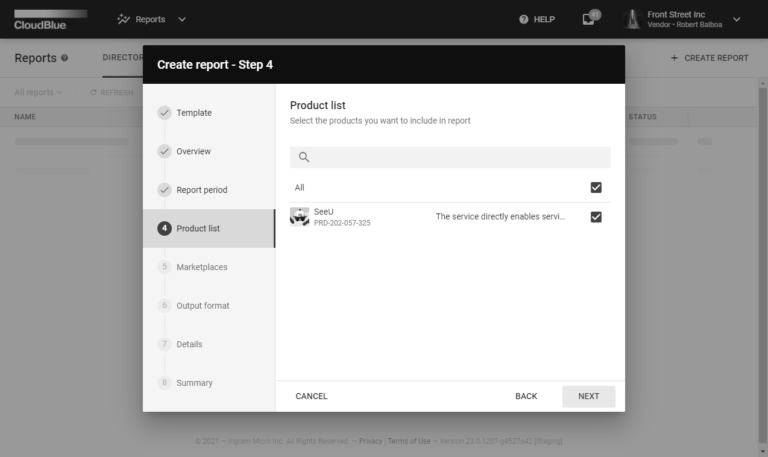
Task: Click the NAME column header
Action: 25,117
